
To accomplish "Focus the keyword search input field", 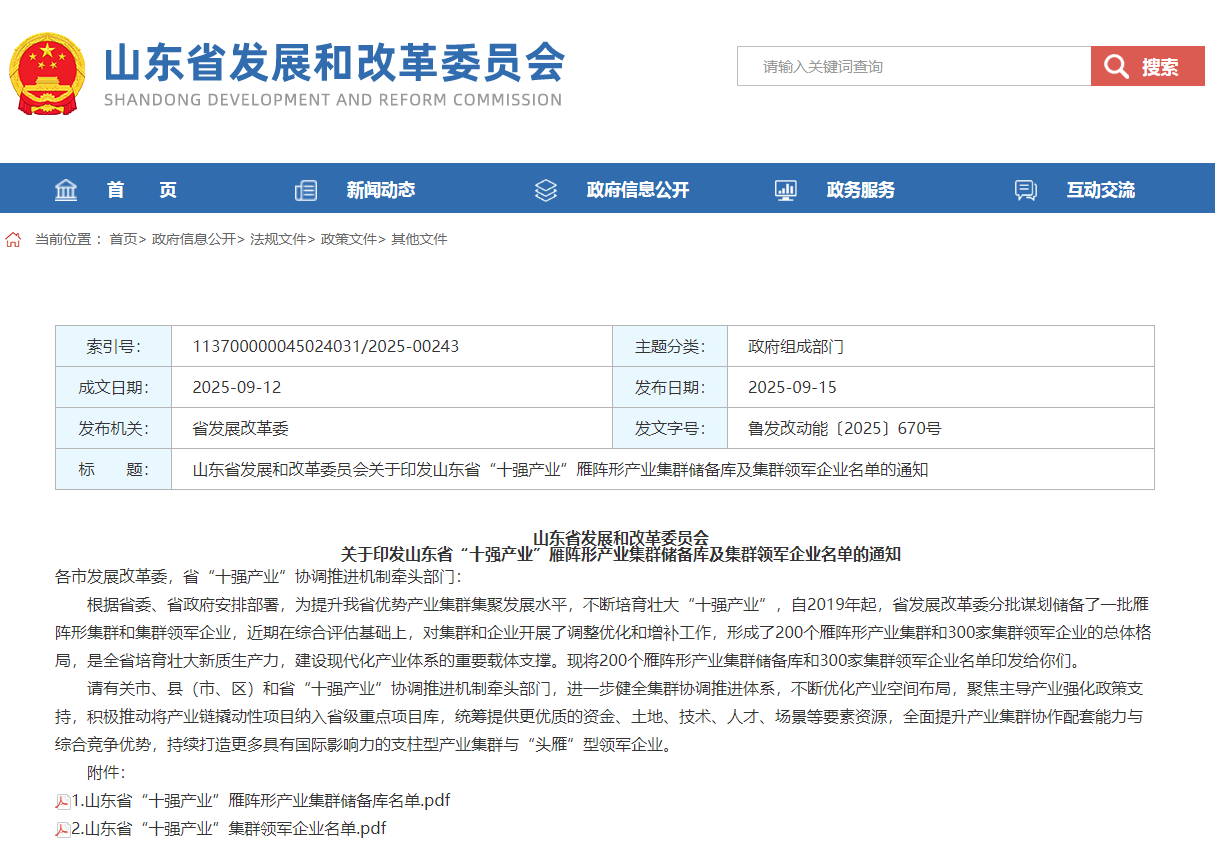I will 913,67.
